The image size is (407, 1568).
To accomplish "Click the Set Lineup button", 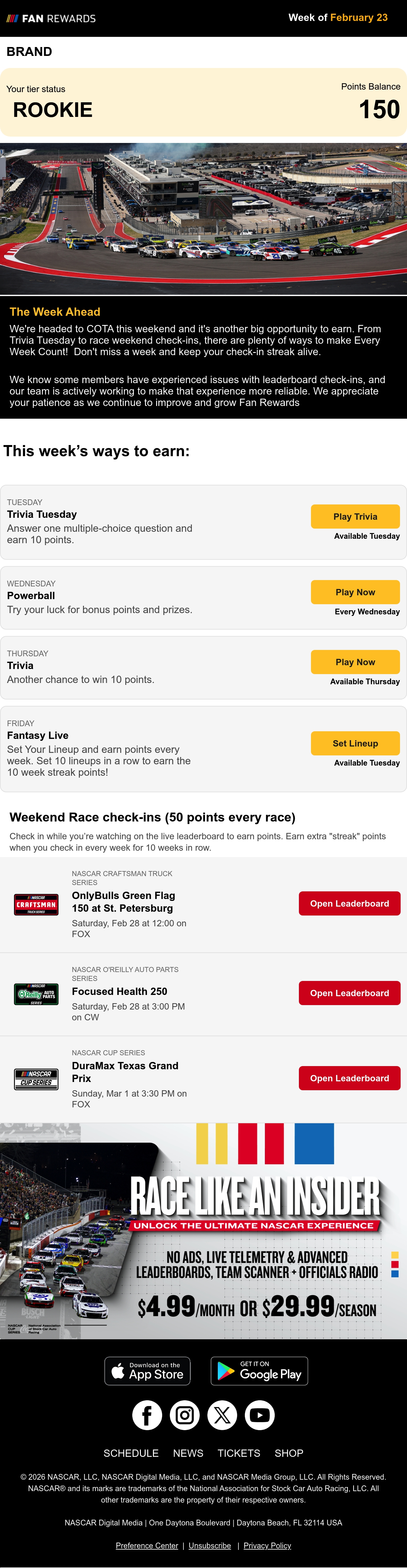I will (x=355, y=743).
